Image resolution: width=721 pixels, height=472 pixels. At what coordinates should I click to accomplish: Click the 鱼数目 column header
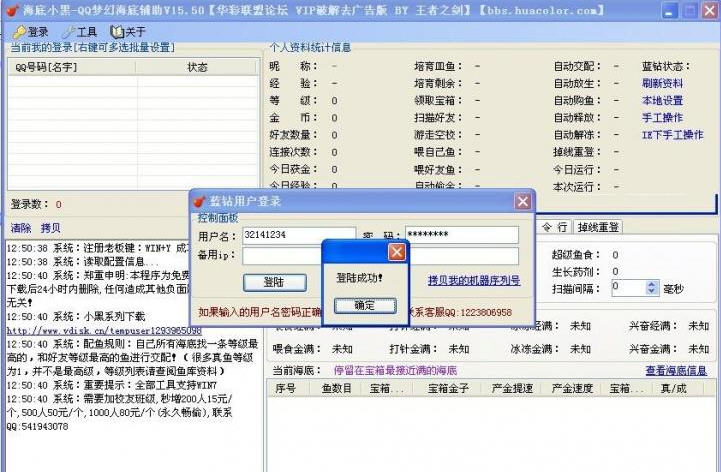337,388
